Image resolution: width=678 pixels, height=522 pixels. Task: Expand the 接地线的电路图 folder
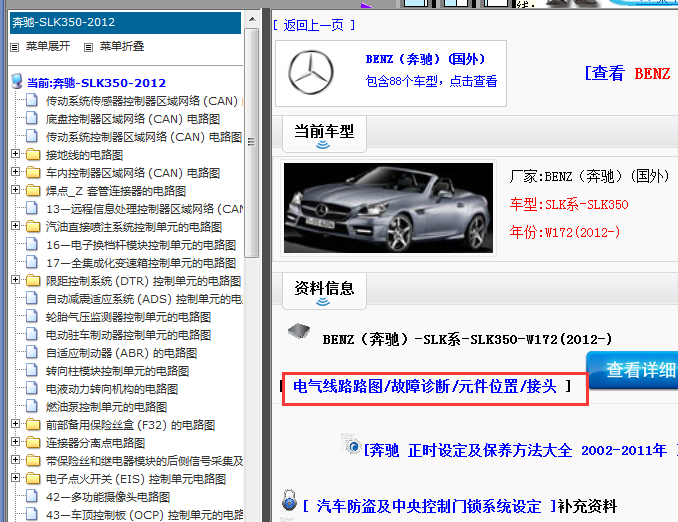[16, 154]
